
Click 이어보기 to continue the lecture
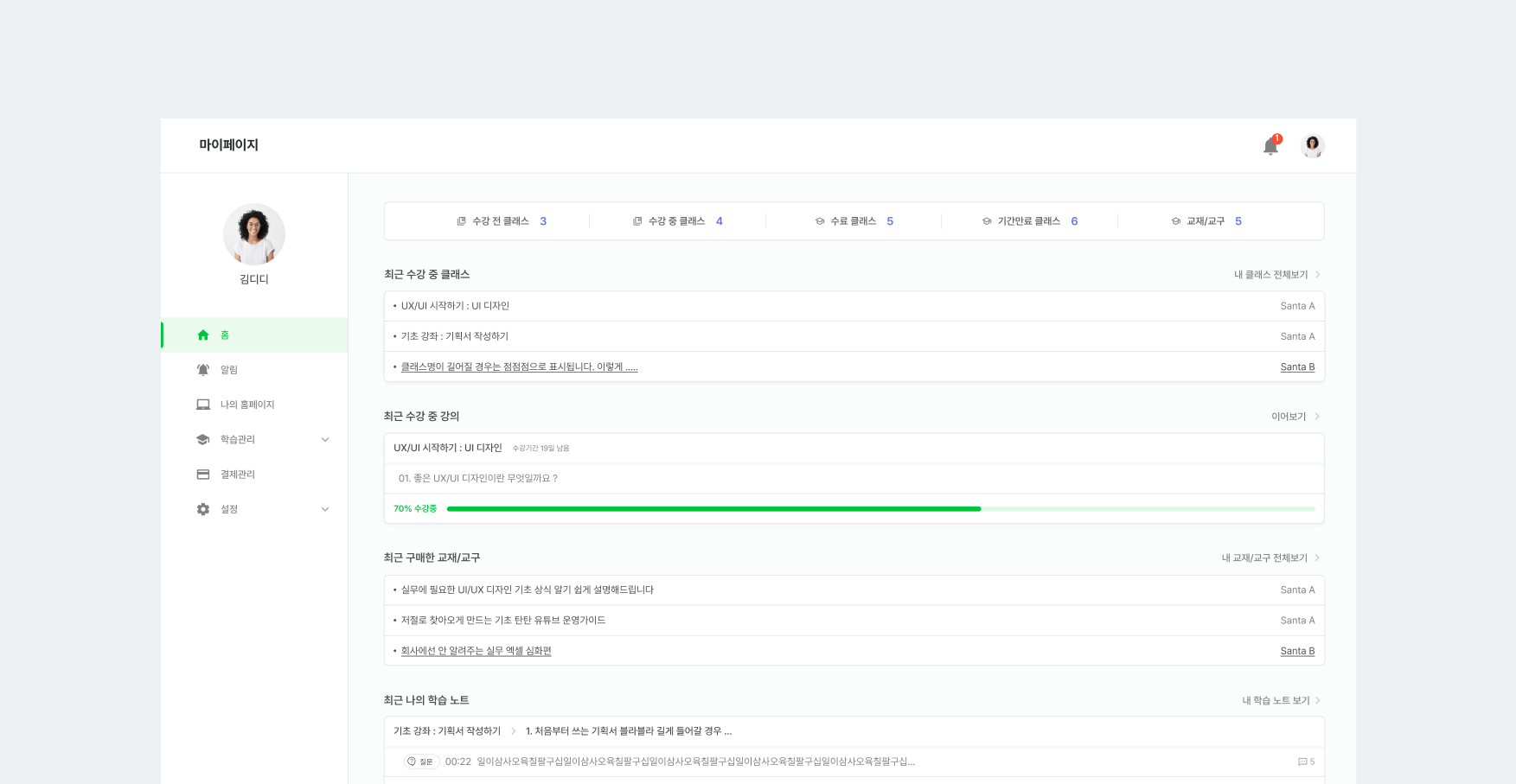[x=1294, y=417]
